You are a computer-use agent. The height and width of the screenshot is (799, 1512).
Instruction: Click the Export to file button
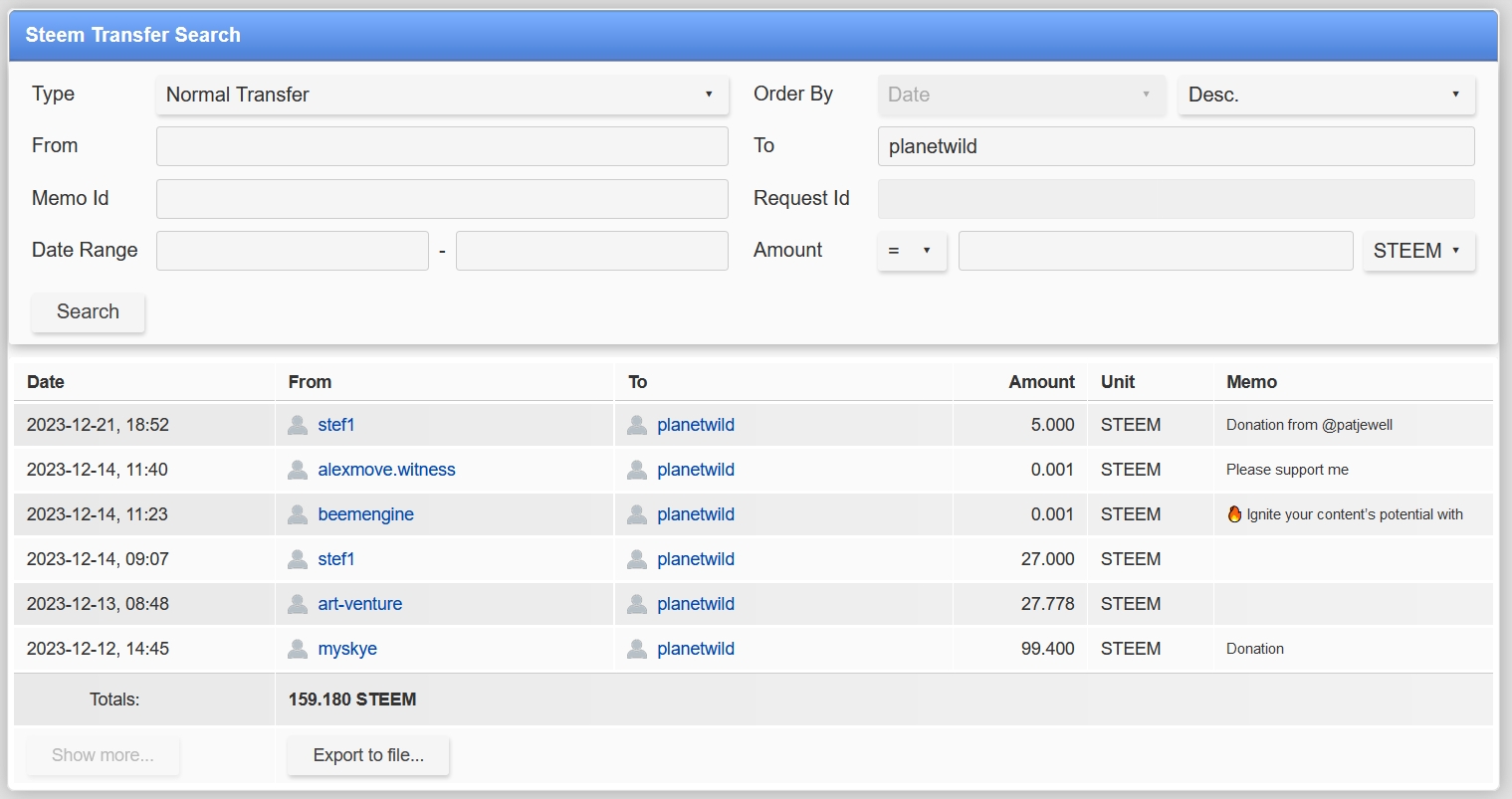[x=368, y=755]
